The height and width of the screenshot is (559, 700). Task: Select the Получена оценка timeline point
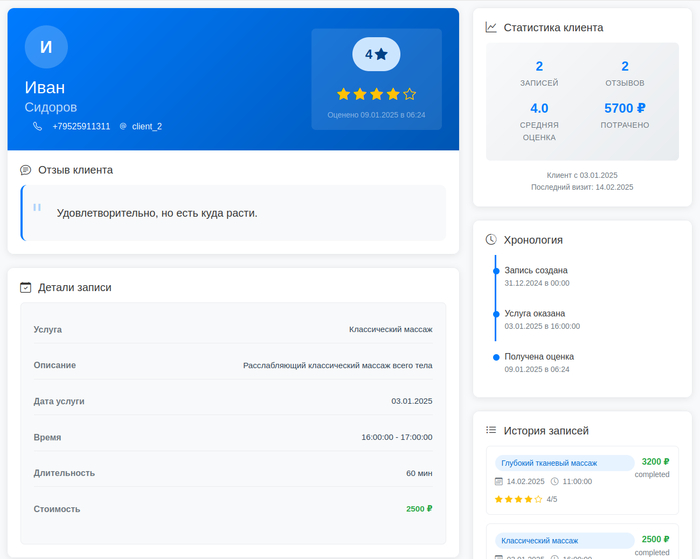click(x=495, y=357)
